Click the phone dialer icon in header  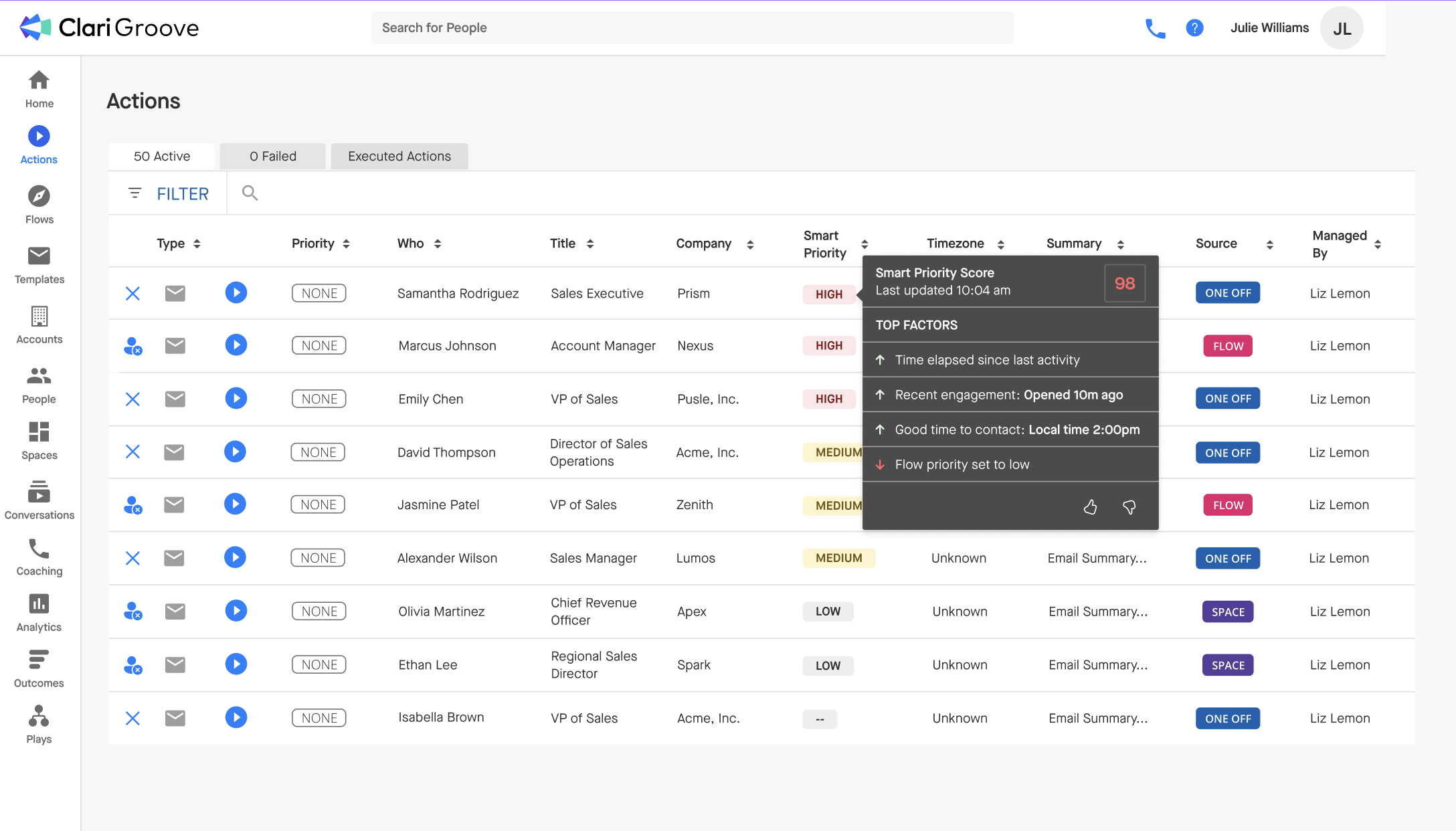(1155, 28)
